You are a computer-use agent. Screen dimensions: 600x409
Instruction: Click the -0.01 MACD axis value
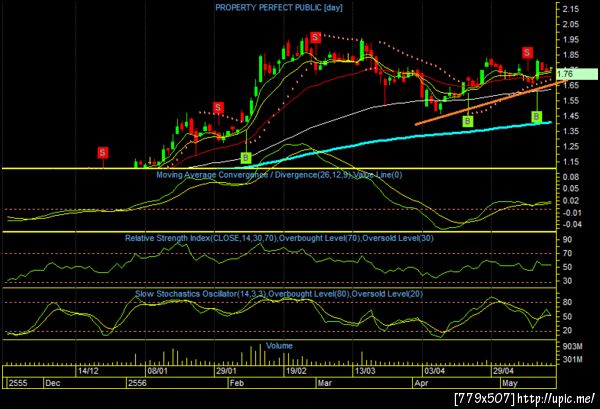tap(572, 213)
